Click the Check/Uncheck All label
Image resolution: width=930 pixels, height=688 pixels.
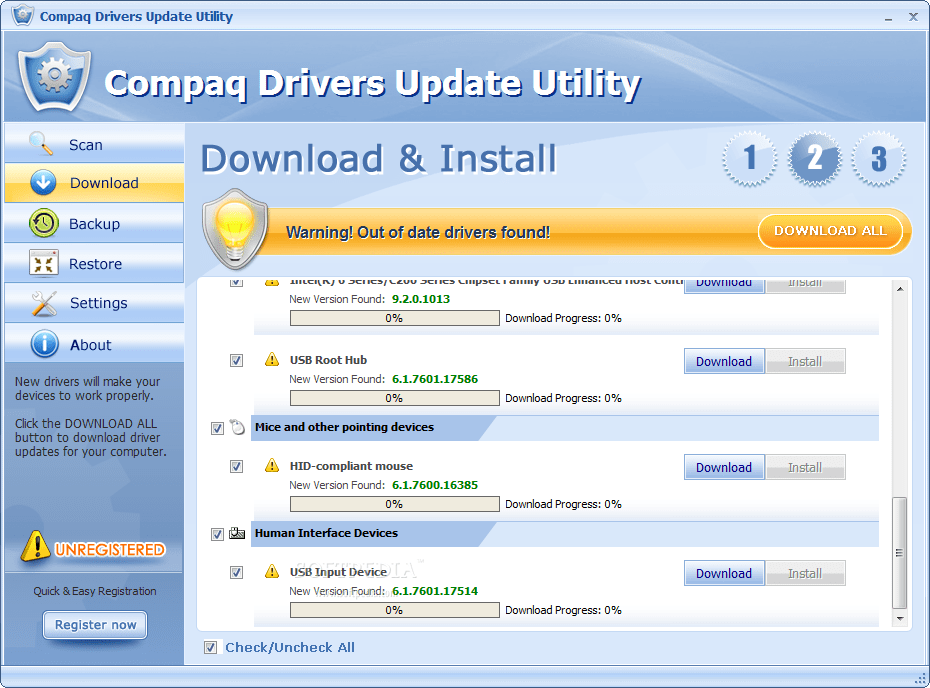tap(289, 647)
